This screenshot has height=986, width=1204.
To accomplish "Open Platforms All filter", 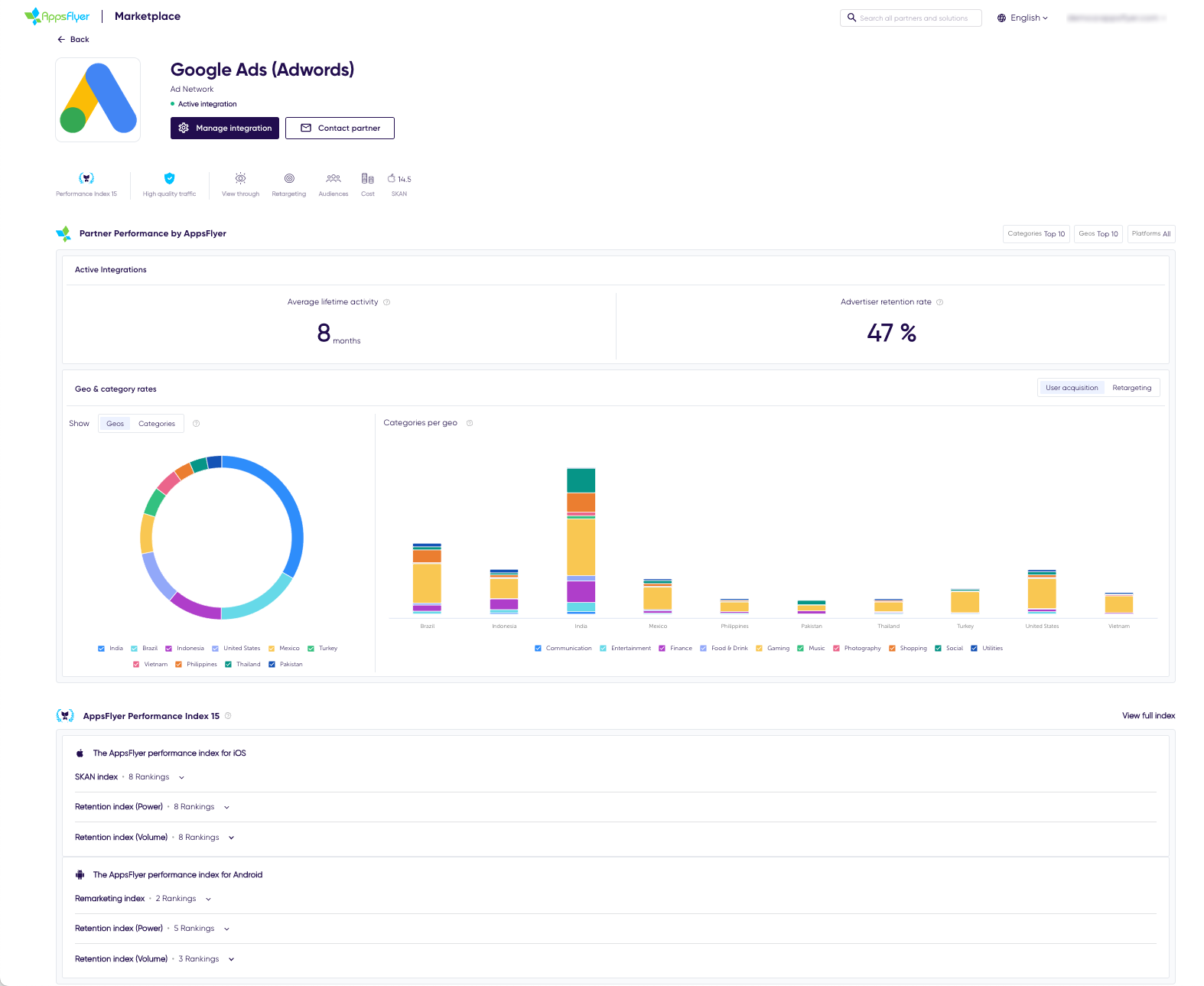I will tap(1151, 234).
